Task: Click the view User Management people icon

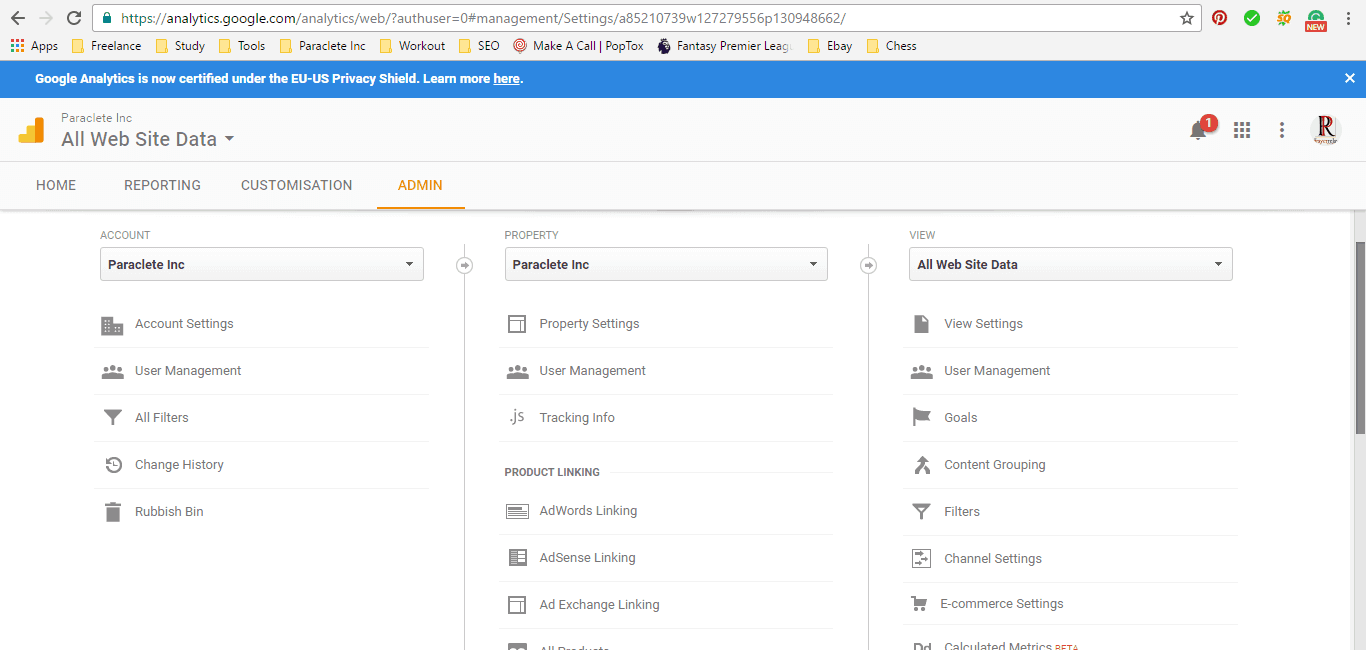Action: (x=922, y=371)
